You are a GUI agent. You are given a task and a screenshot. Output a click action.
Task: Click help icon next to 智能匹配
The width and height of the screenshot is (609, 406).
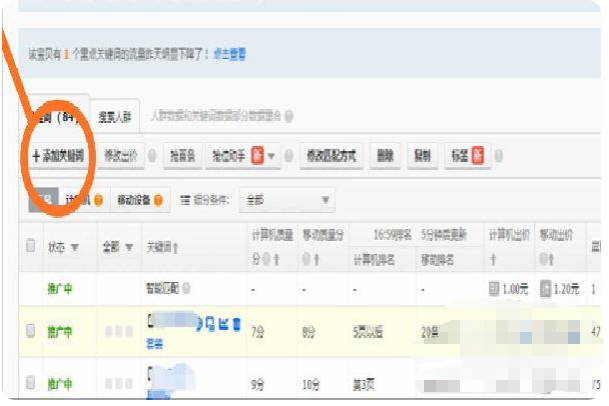coord(186,288)
